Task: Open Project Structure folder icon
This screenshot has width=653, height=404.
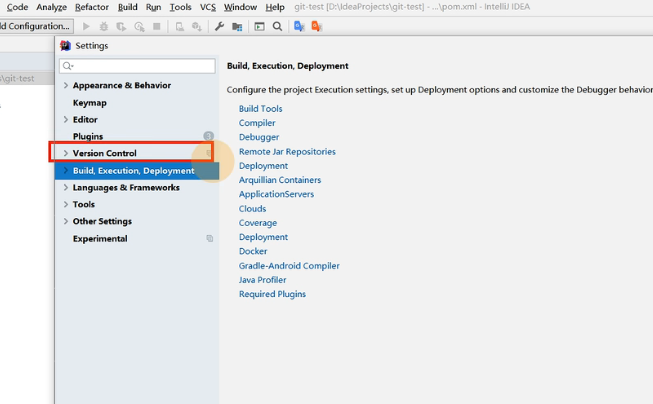Action: coord(237,27)
